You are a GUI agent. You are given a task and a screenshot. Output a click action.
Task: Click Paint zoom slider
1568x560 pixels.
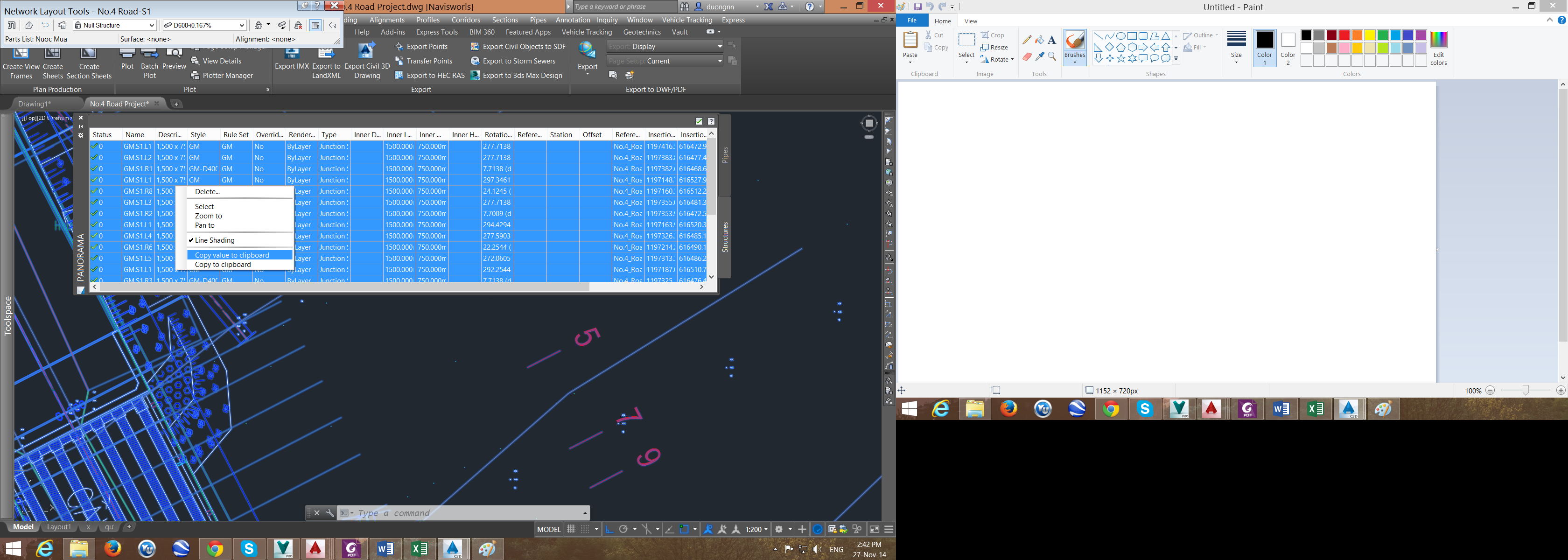point(1526,390)
